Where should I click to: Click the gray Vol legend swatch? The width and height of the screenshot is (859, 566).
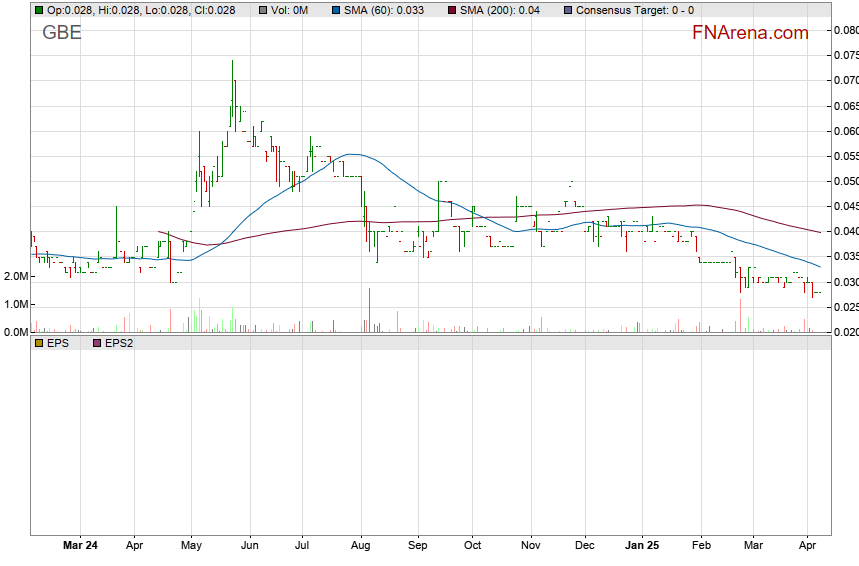point(262,10)
